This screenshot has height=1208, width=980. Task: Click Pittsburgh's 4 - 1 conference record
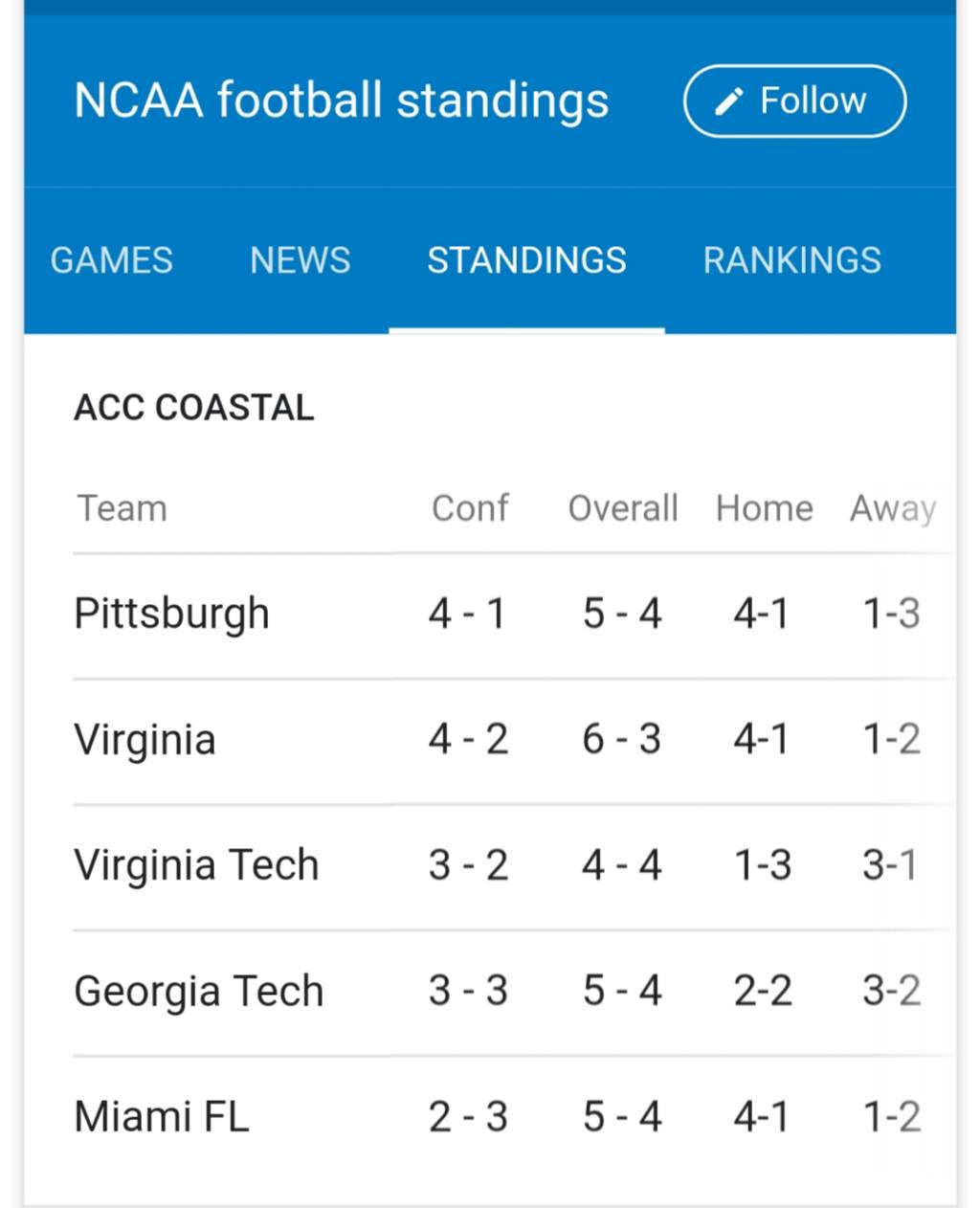(467, 614)
